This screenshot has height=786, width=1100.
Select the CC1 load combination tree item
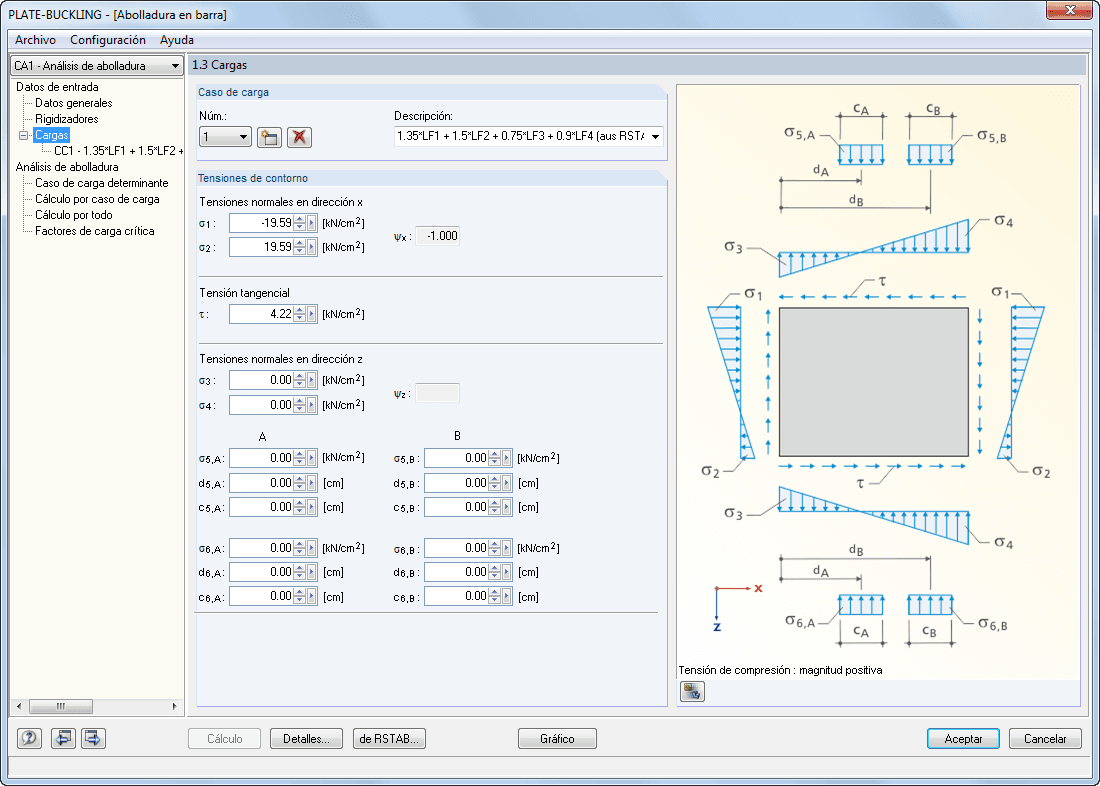coord(119,151)
